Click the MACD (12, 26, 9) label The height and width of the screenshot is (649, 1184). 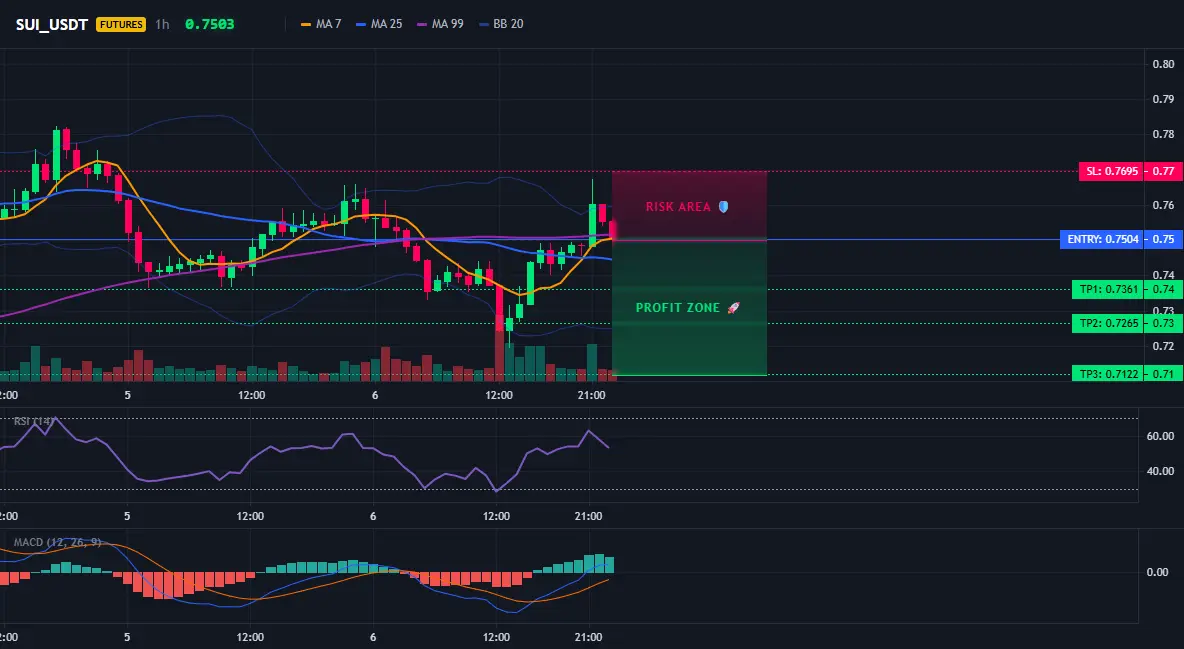point(57,542)
